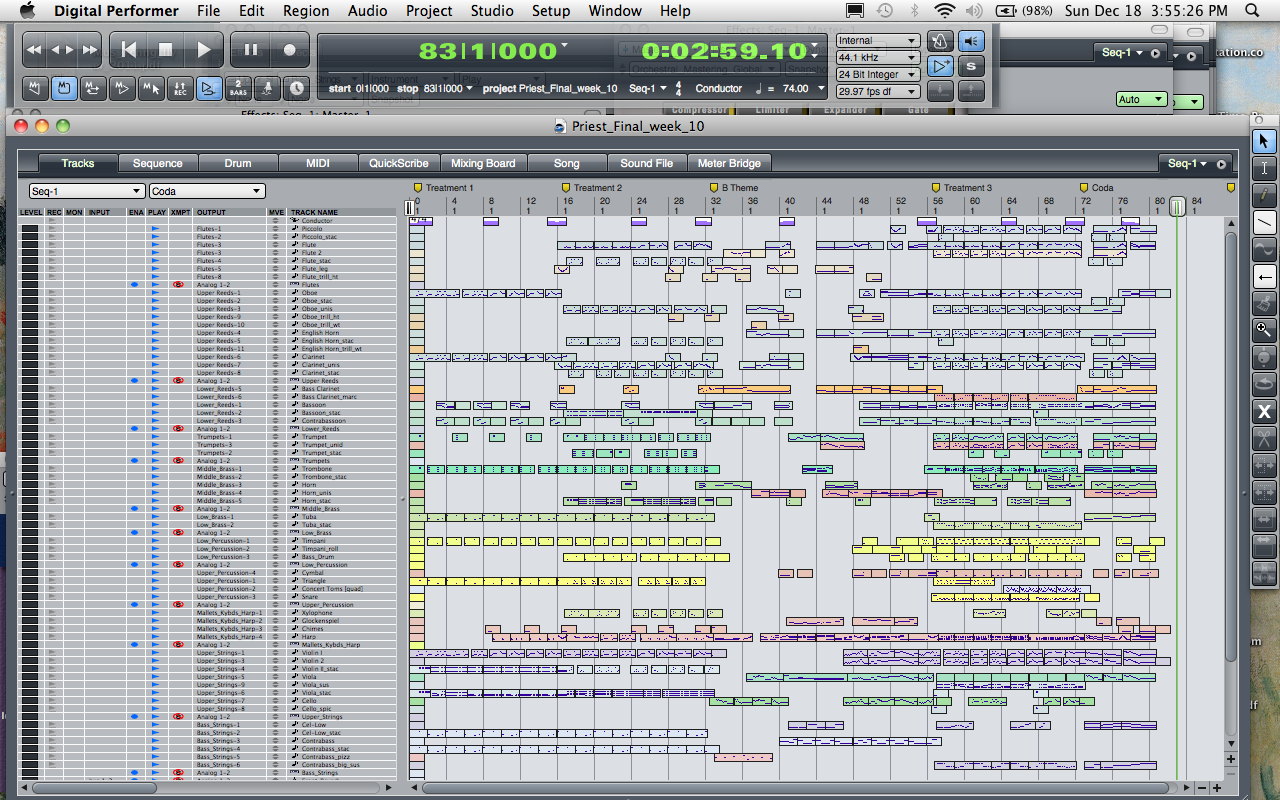Toggle record-enable for the Oboe track
The image size is (1280, 800).
click(x=53, y=293)
